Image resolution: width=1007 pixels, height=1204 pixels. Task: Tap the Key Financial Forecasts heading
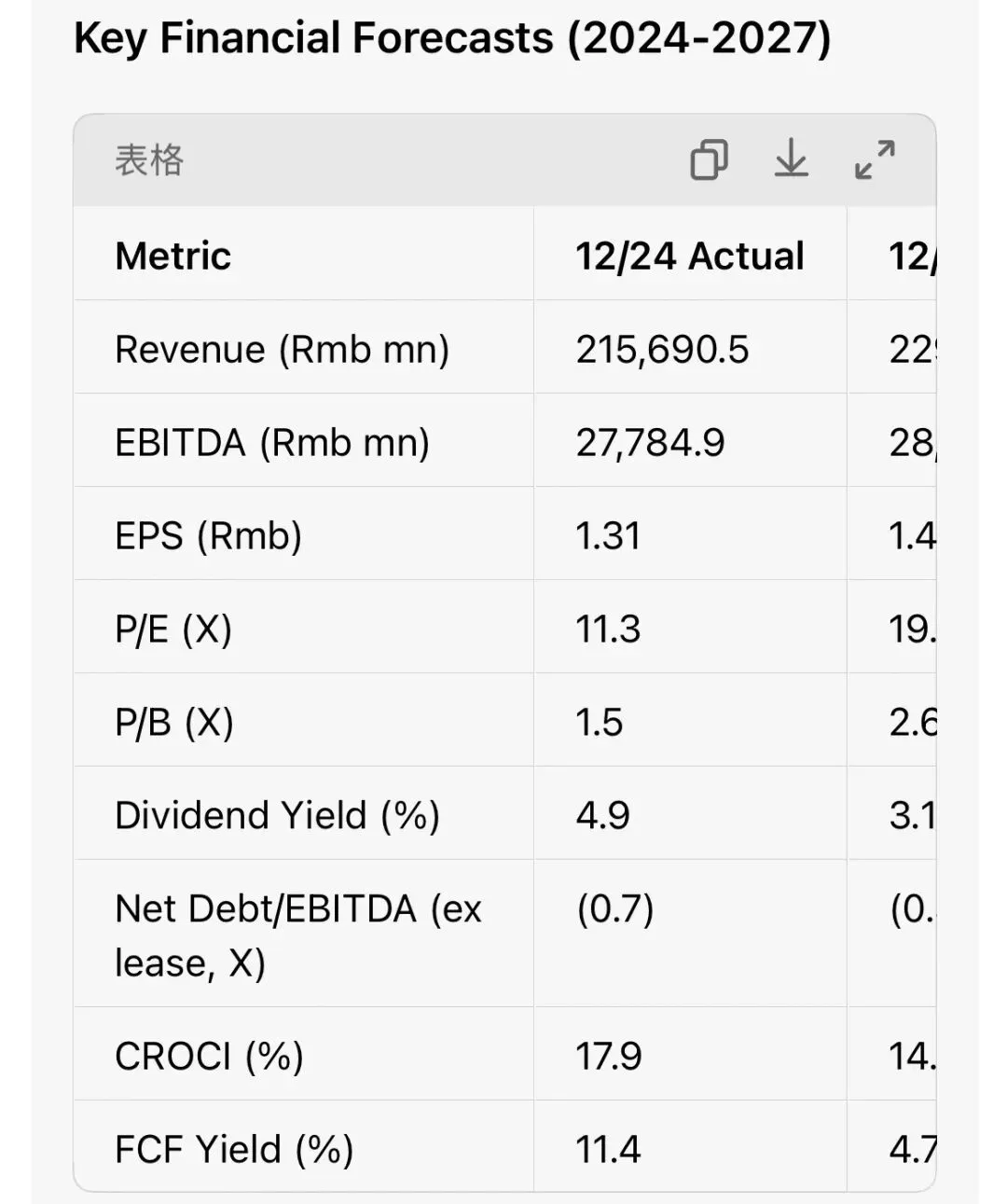pos(452,39)
